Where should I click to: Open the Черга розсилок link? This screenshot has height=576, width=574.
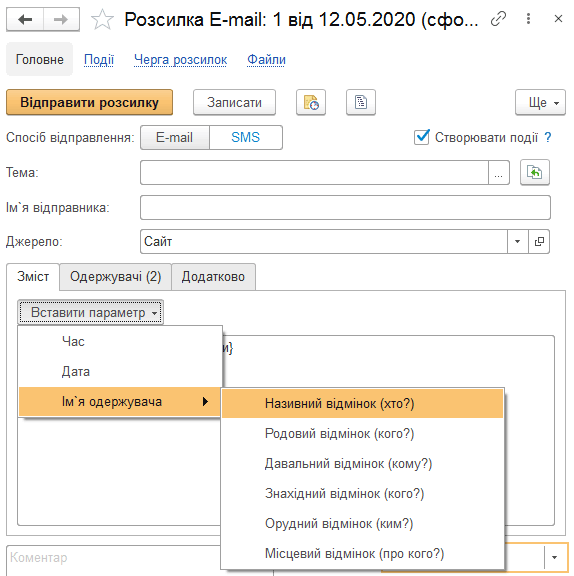point(180,60)
